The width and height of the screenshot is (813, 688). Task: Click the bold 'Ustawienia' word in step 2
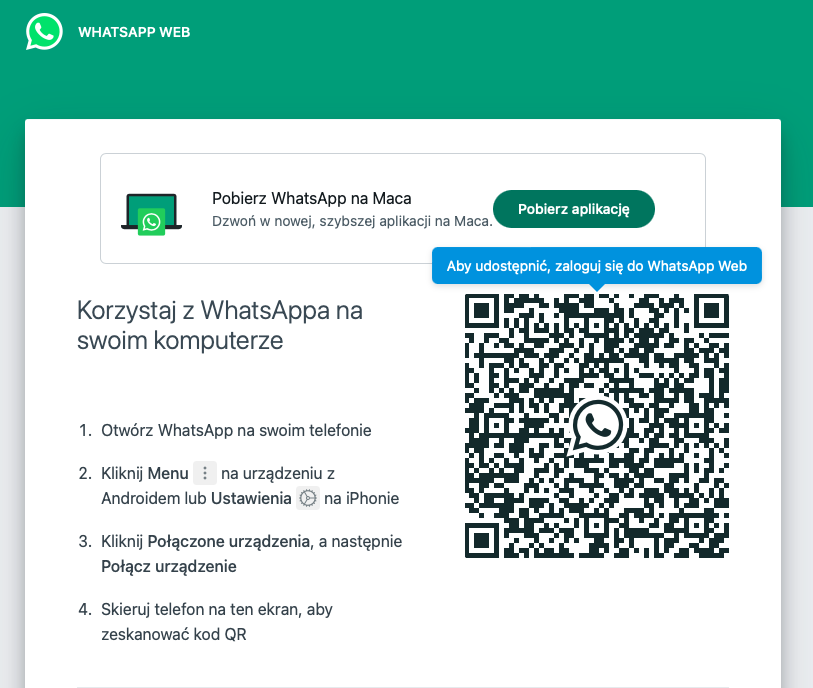251,498
